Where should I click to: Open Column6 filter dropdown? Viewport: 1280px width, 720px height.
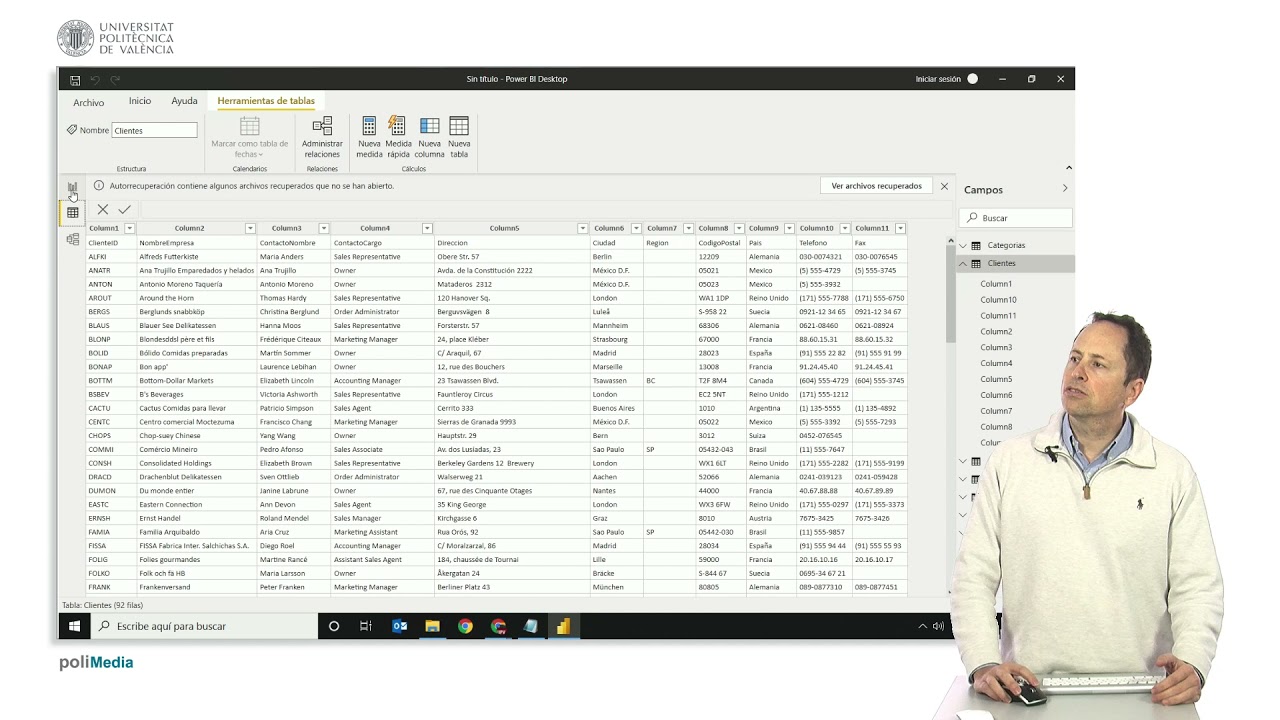click(x=636, y=229)
